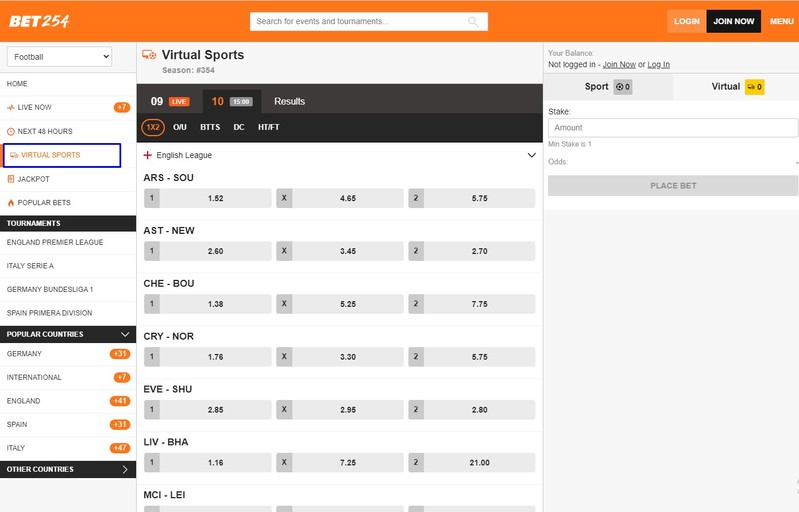Bet CRY - NOR draw at 3.30
The image size is (799, 512).
pos(340,357)
